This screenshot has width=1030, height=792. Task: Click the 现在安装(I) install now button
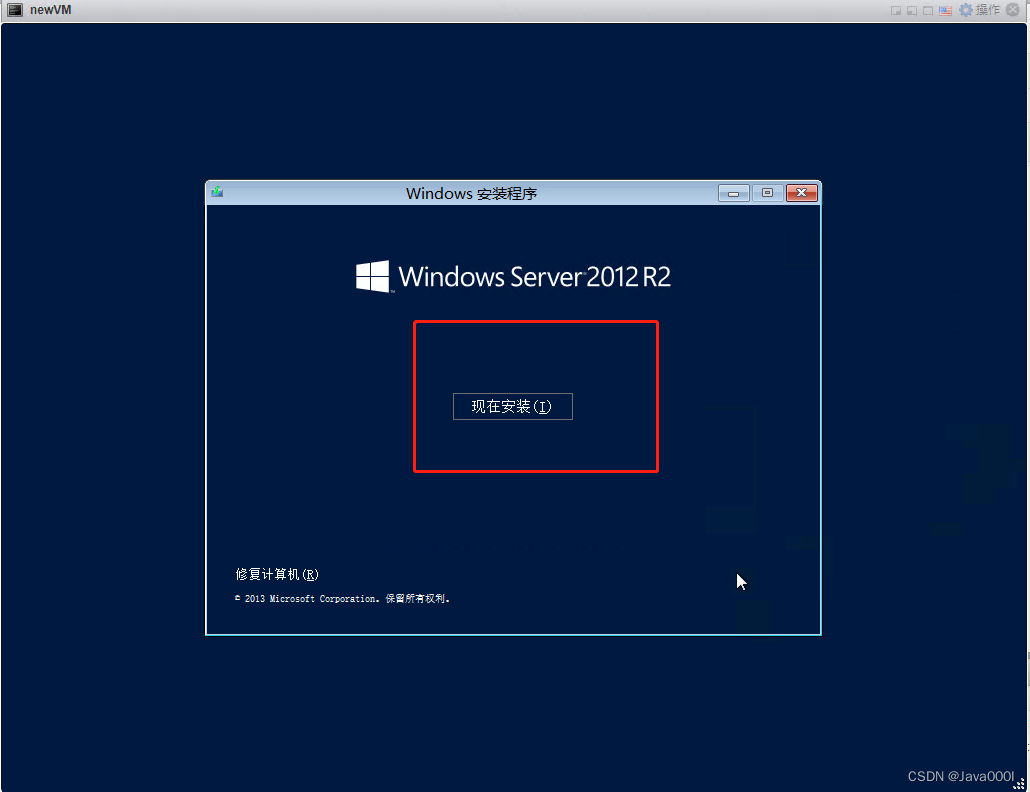tap(512, 407)
